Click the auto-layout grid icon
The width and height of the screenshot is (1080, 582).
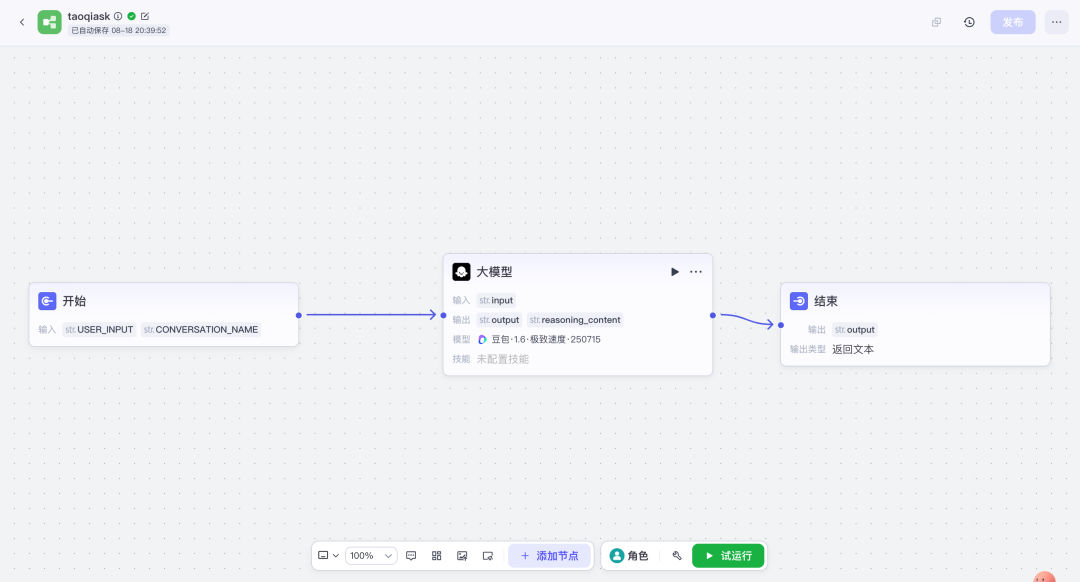coord(437,555)
